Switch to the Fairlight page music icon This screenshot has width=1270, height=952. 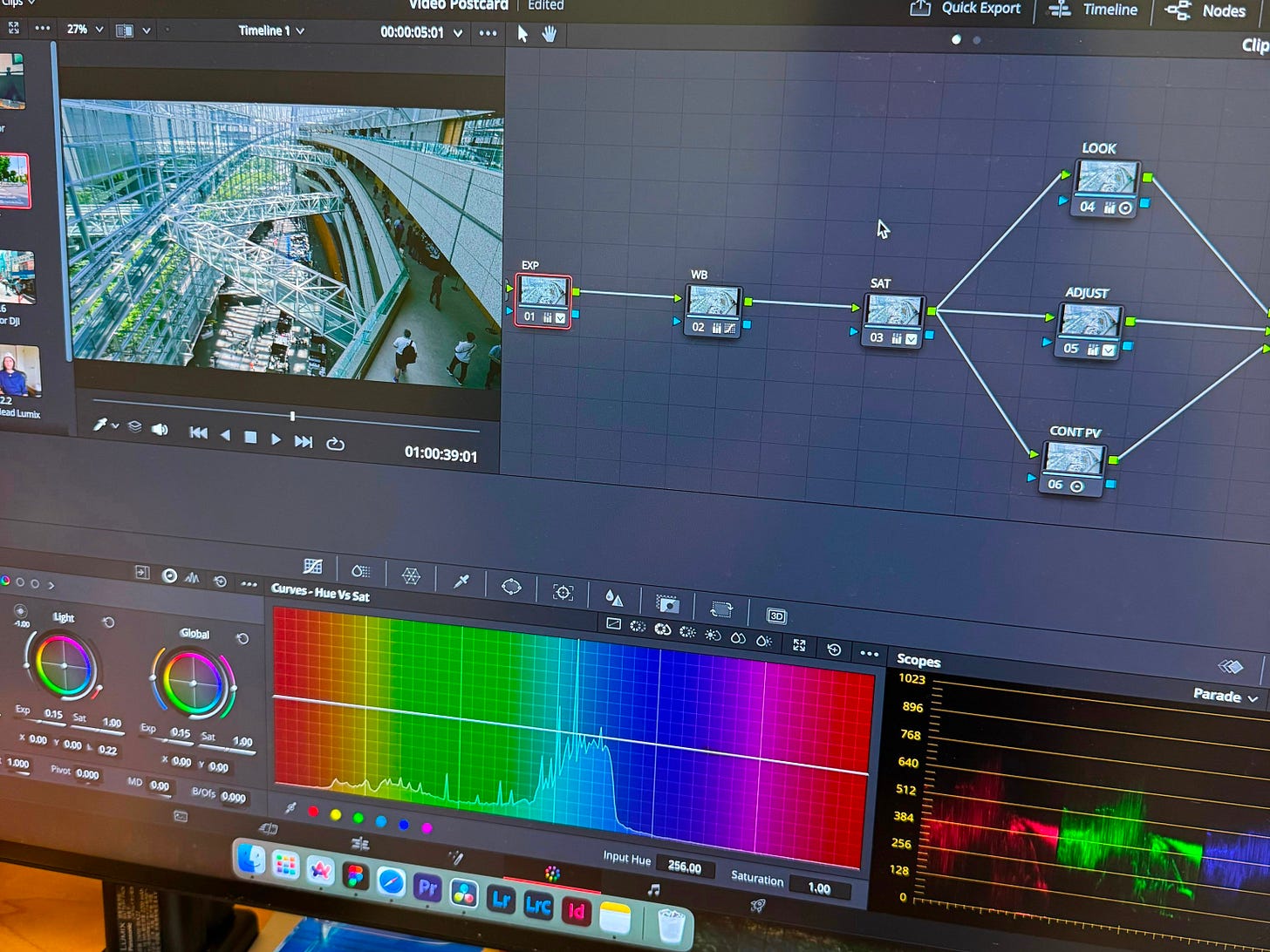coord(654,889)
